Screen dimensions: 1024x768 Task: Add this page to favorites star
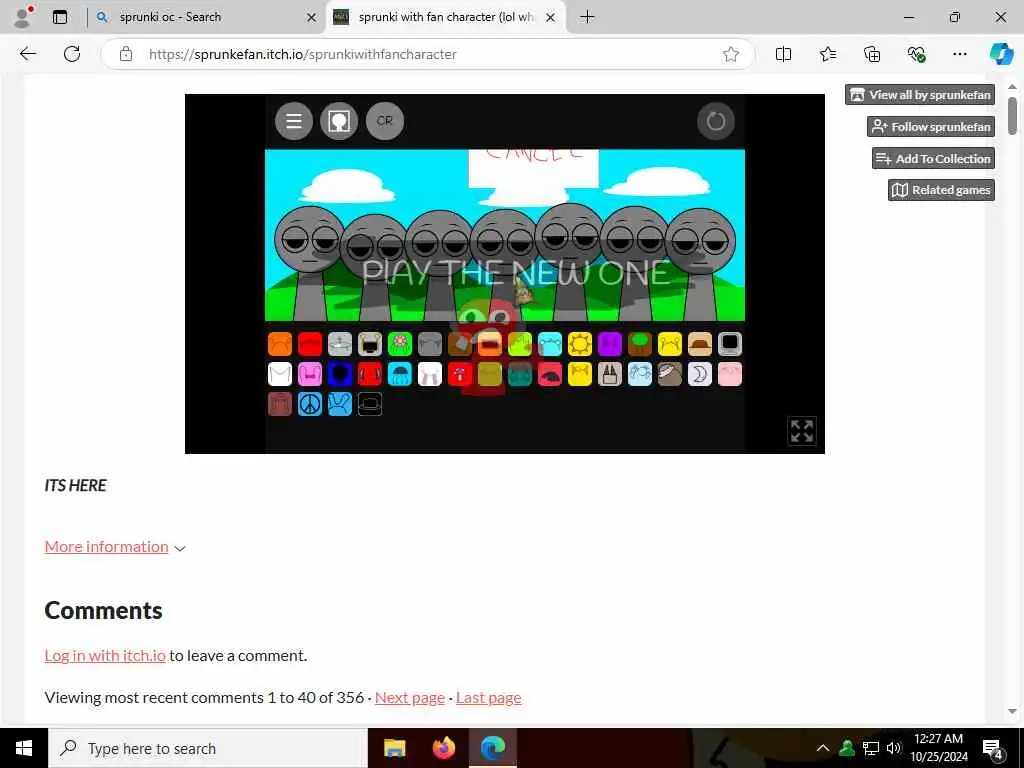[x=731, y=54]
